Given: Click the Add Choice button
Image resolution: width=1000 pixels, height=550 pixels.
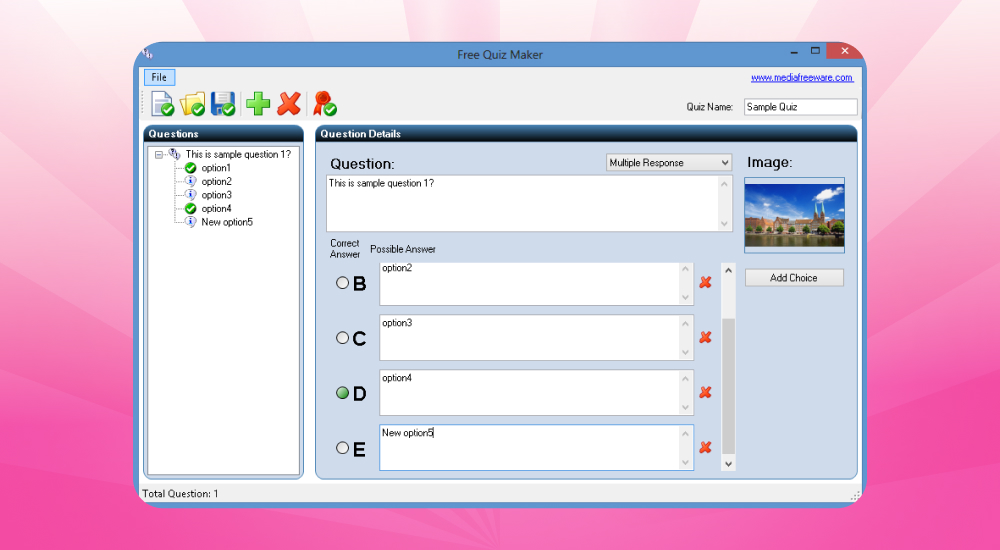Looking at the screenshot, I should pyautogui.click(x=794, y=278).
